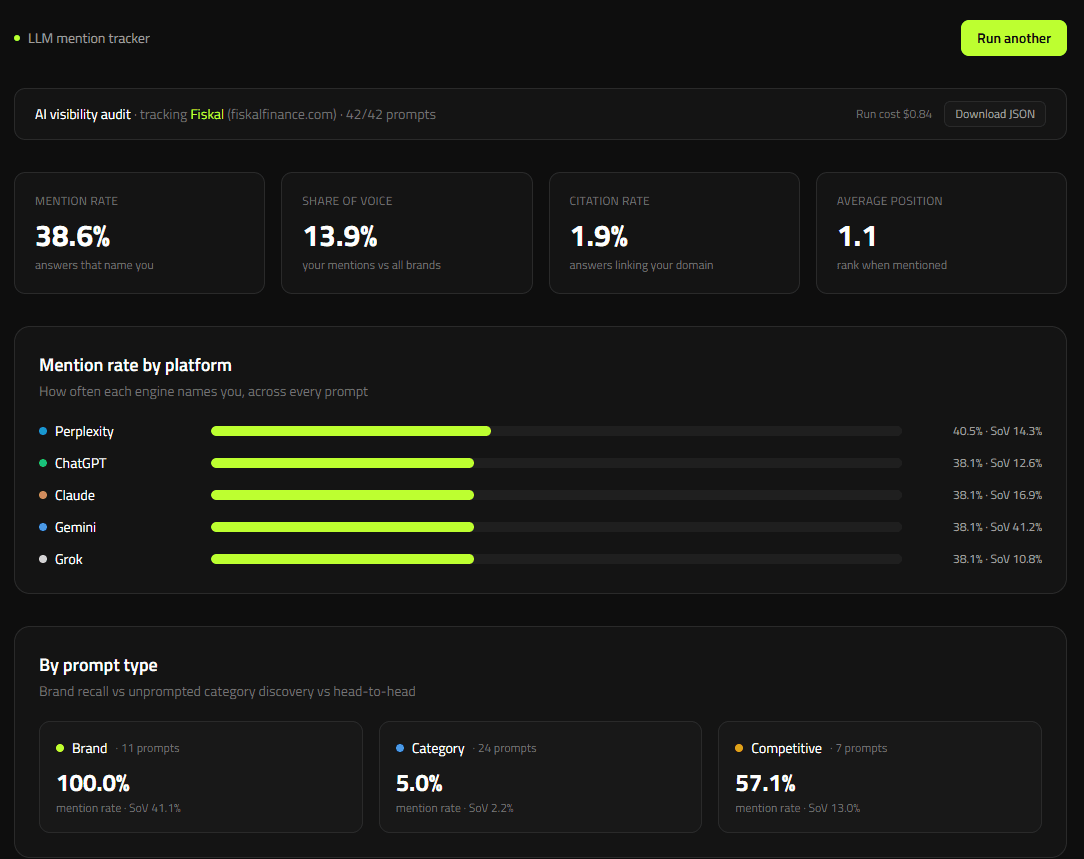Click the Gemini mention rate progress bar
The height and width of the screenshot is (859, 1084).
556,527
